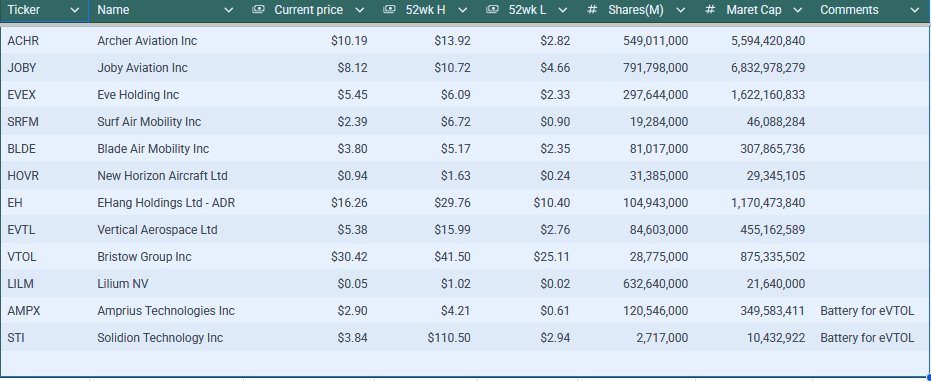The height and width of the screenshot is (381, 931).
Task: Select the 2,717,000 shares cell
Action: [661, 338]
